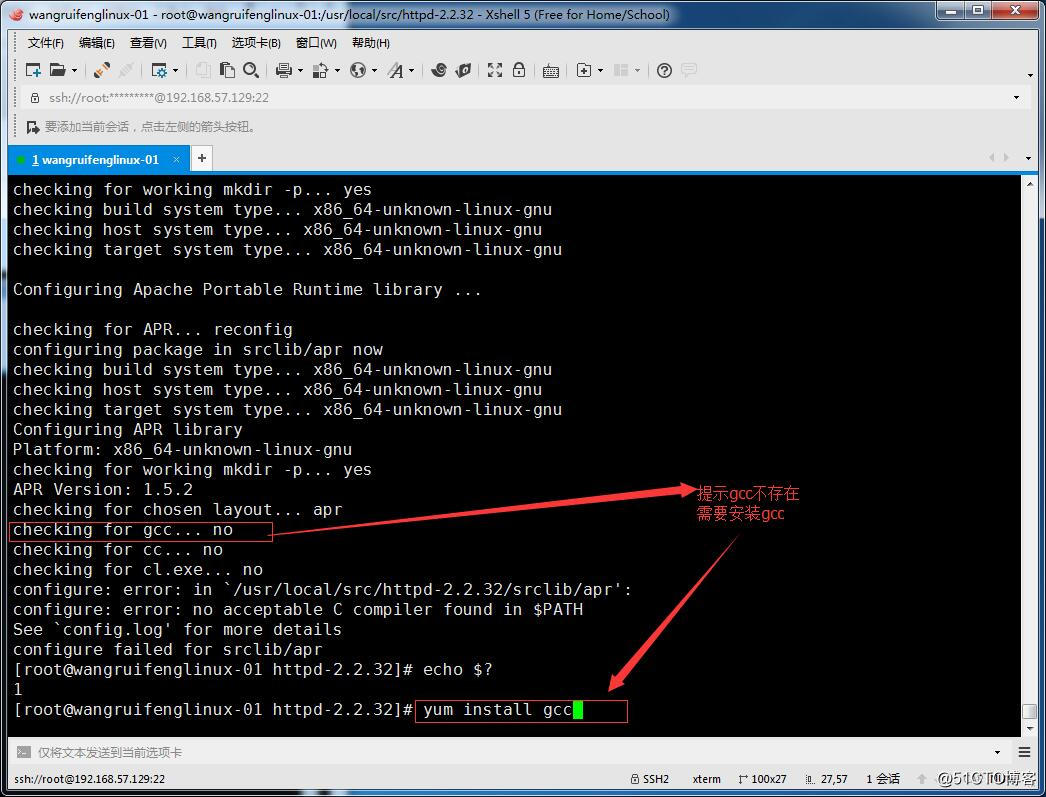Open the compose bar target dropdown arrow
The image size is (1046, 797).
click(997, 752)
